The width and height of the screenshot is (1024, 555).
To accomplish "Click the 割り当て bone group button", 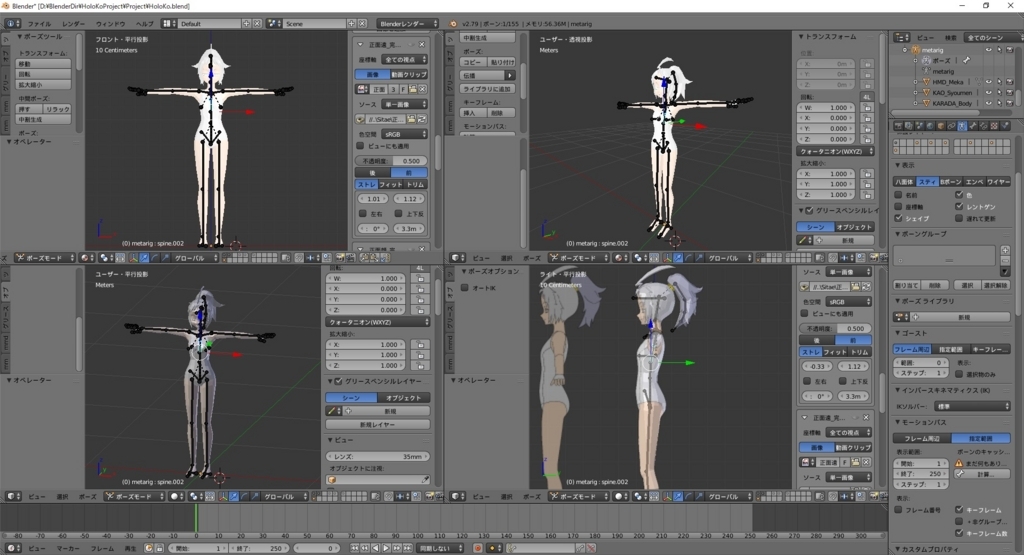I will tap(907, 285).
